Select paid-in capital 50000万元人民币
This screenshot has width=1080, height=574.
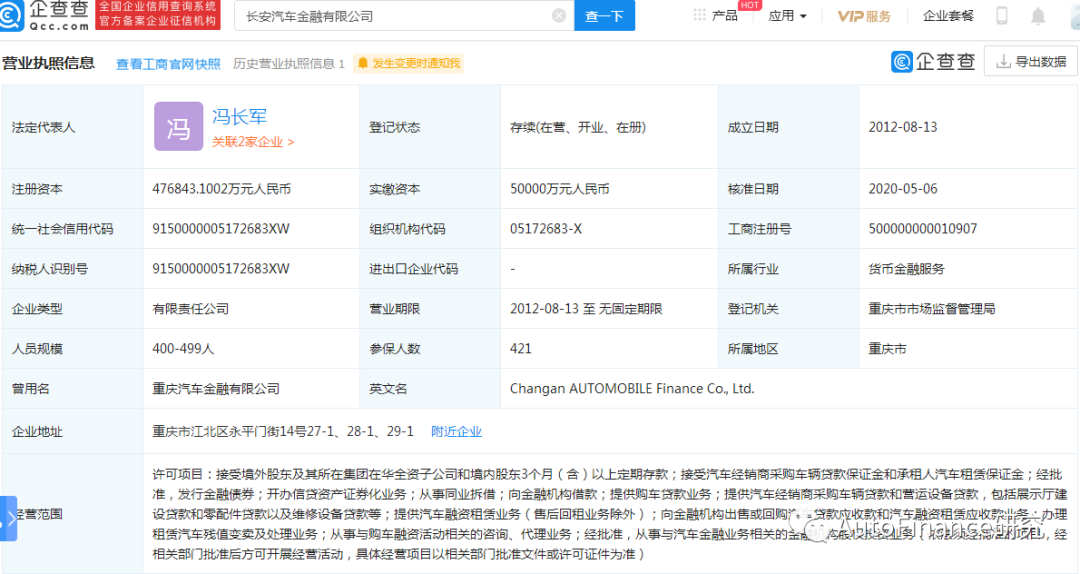559,189
